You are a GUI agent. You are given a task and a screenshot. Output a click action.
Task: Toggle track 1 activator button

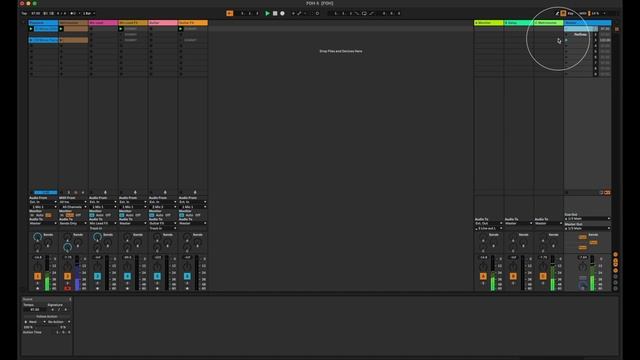point(38,276)
